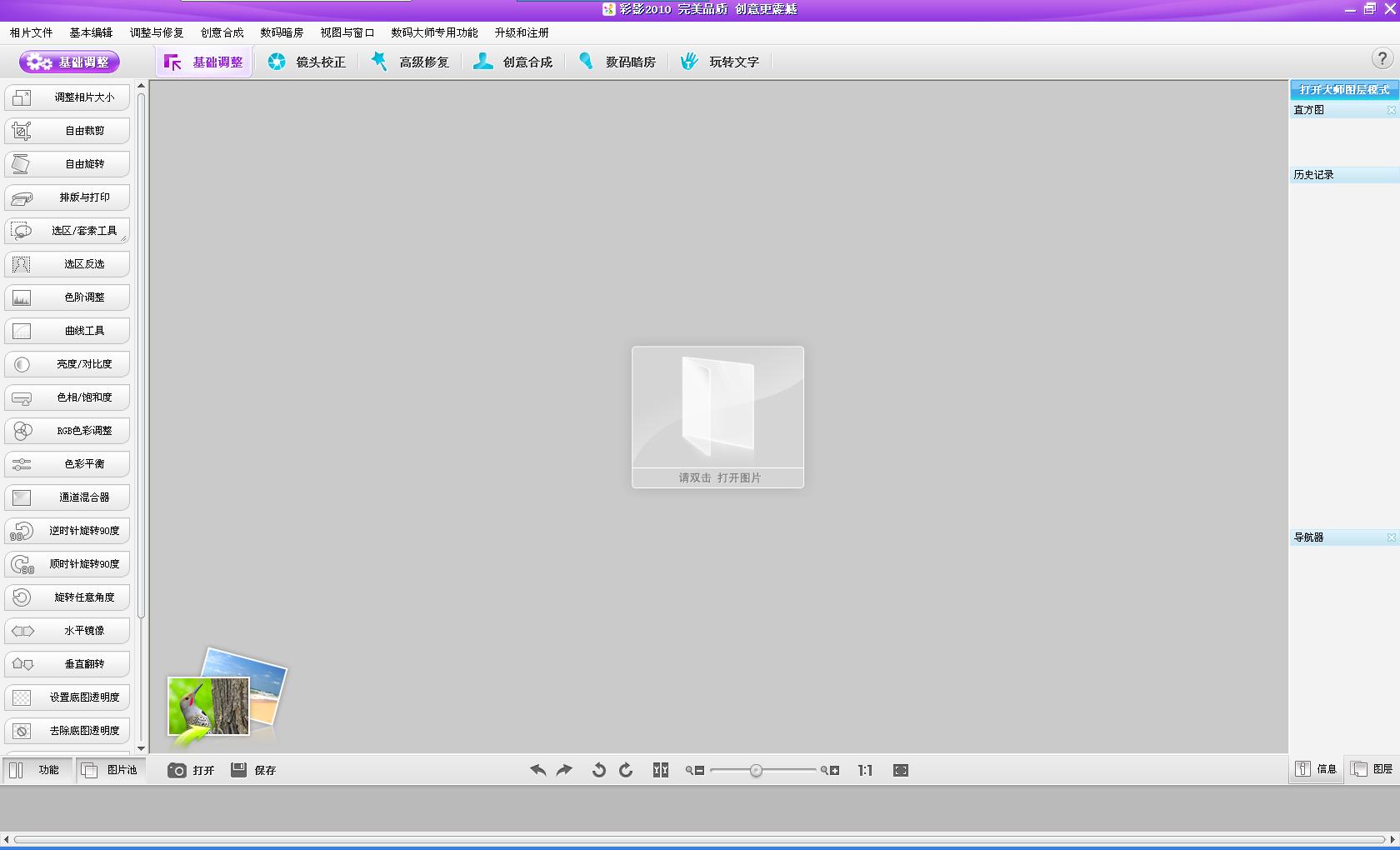Screen dimensions: 1400x850
Task: Click the zoom slider handle
Action: (756, 770)
